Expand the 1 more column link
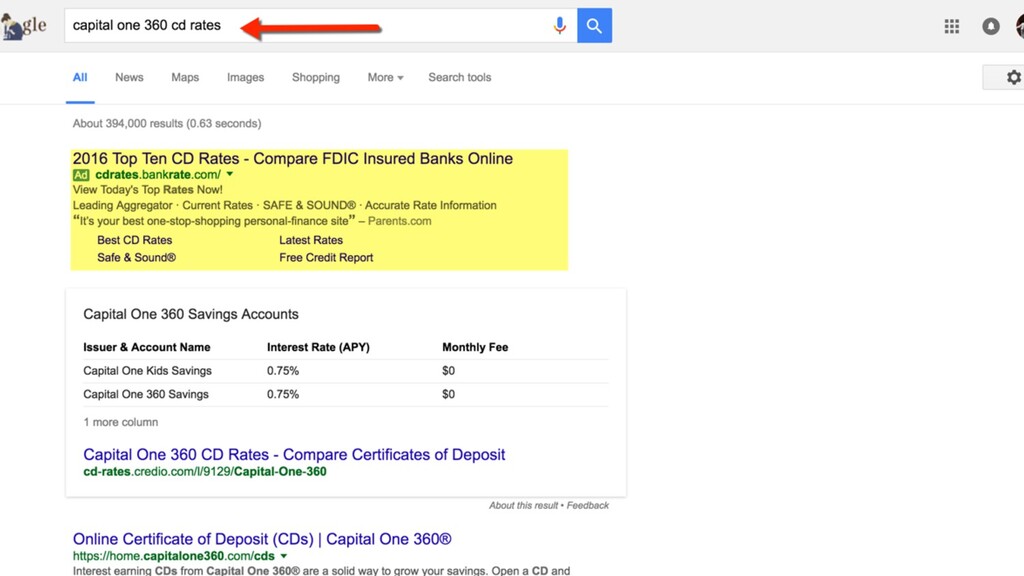Screen dimensions: 1024x576 pos(120,422)
